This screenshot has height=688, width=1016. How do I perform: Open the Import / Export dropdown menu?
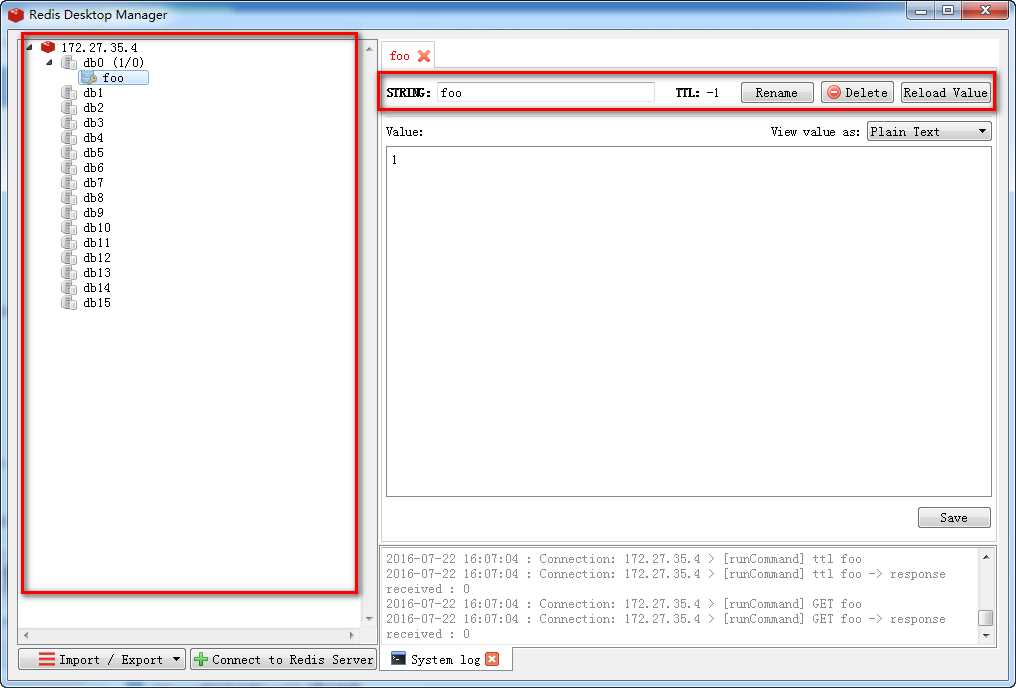[102, 659]
